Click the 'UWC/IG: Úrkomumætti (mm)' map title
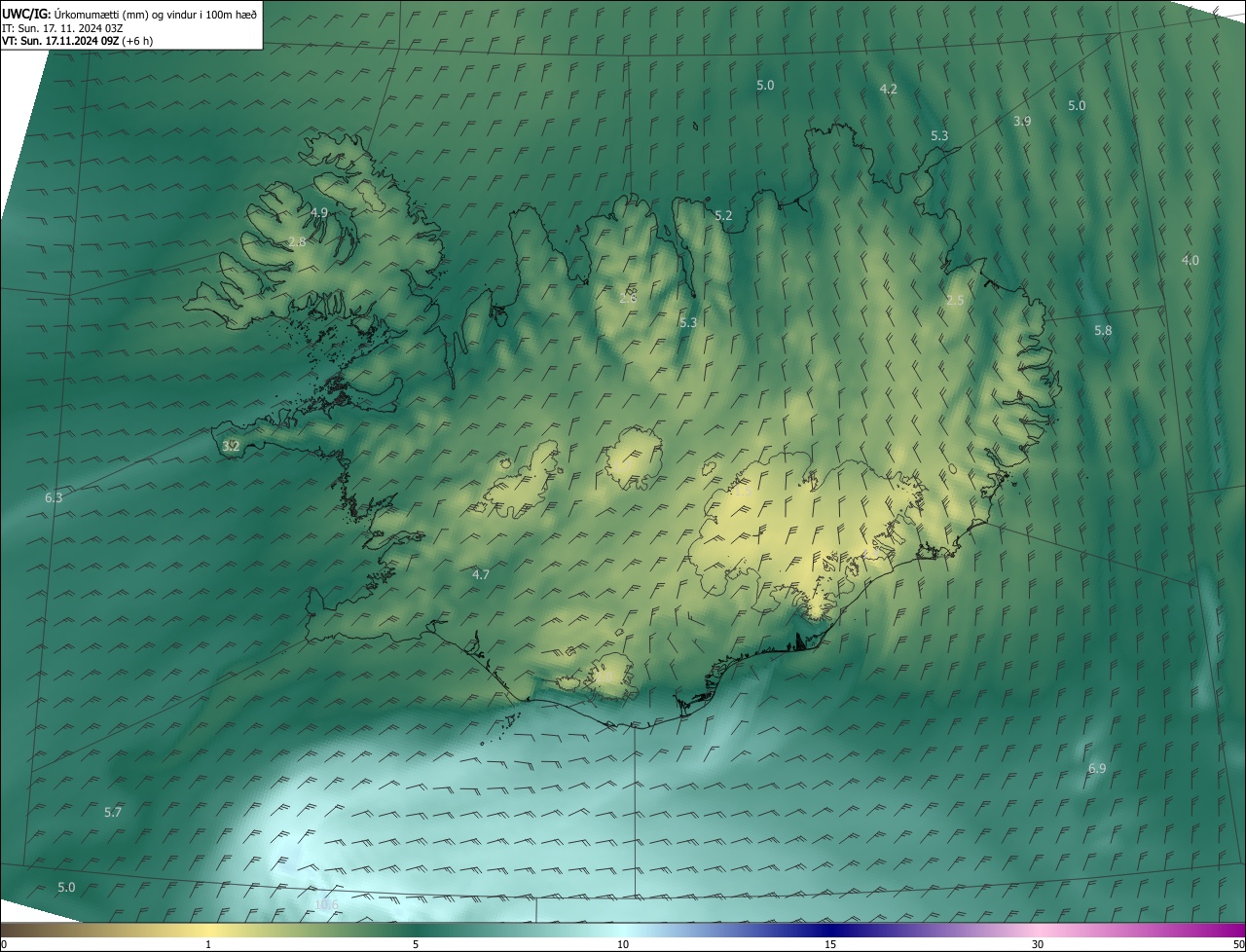 [129, 14]
